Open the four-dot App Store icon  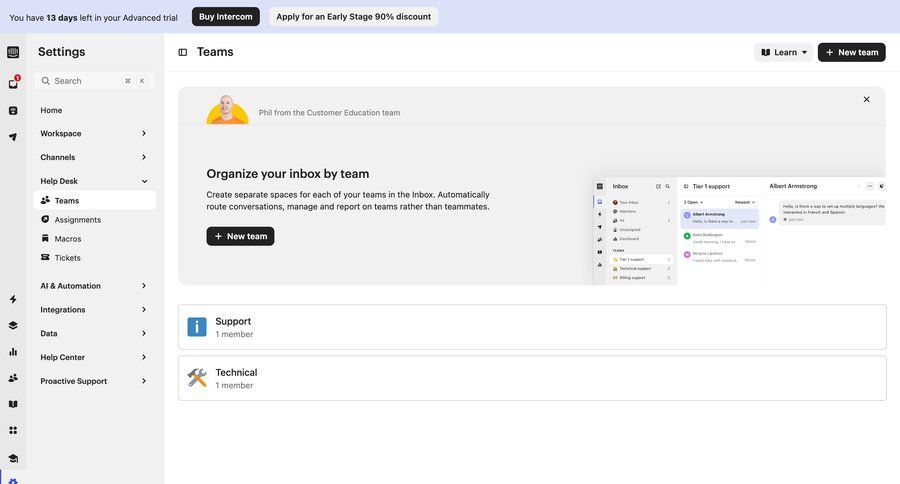click(x=13, y=430)
